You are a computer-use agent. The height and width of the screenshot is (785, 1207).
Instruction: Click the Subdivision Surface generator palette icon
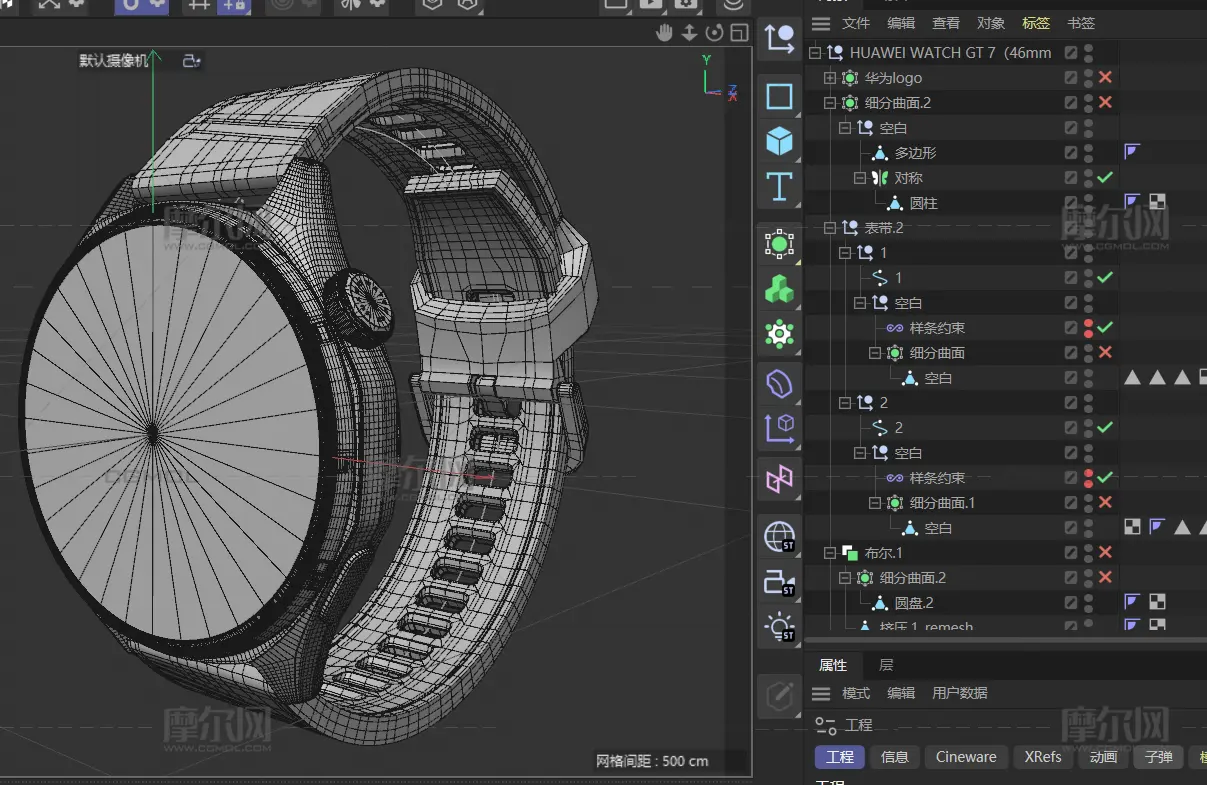point(779,244)
